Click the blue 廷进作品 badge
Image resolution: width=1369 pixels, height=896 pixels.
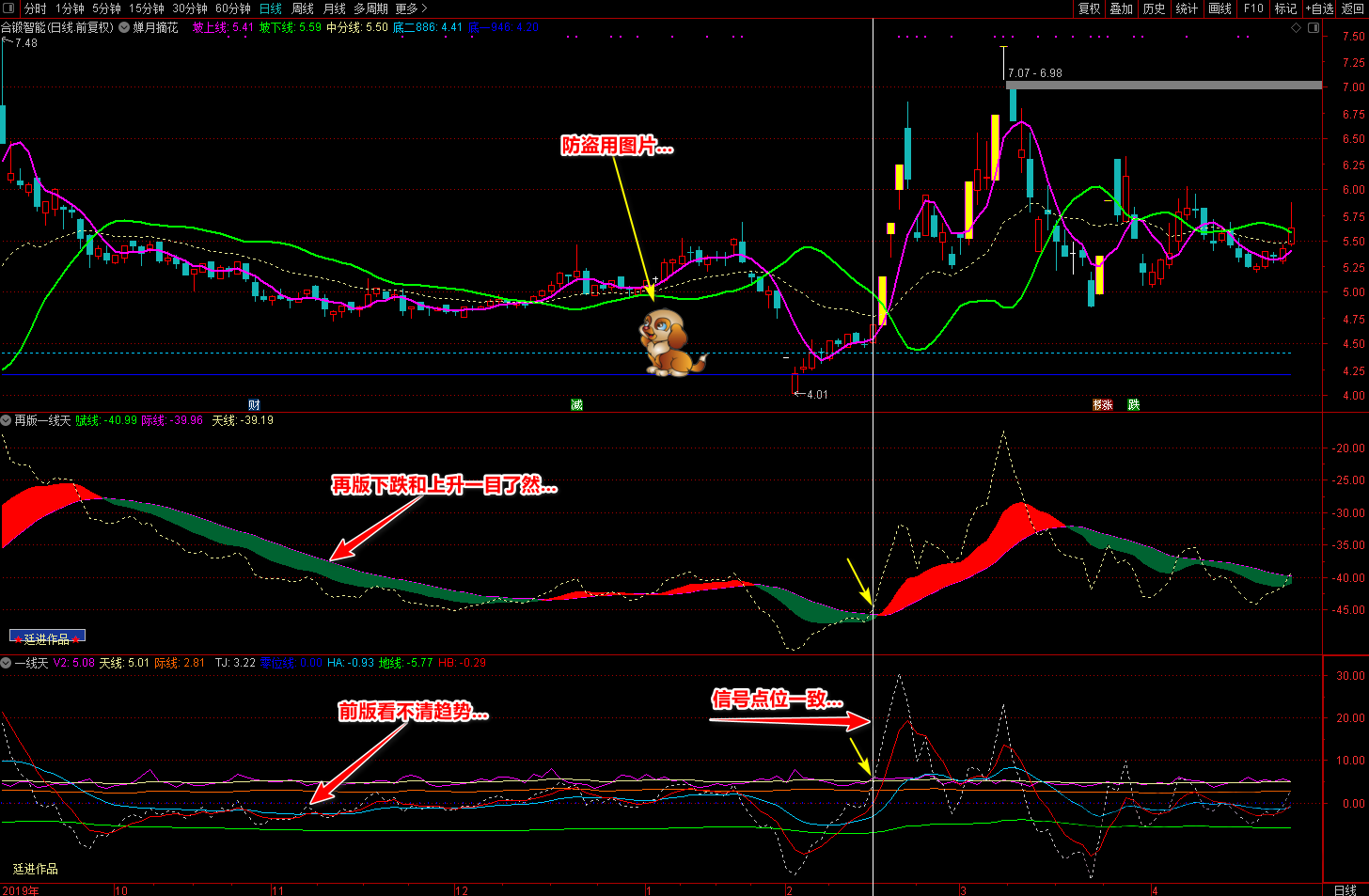[x=47, y=637]
